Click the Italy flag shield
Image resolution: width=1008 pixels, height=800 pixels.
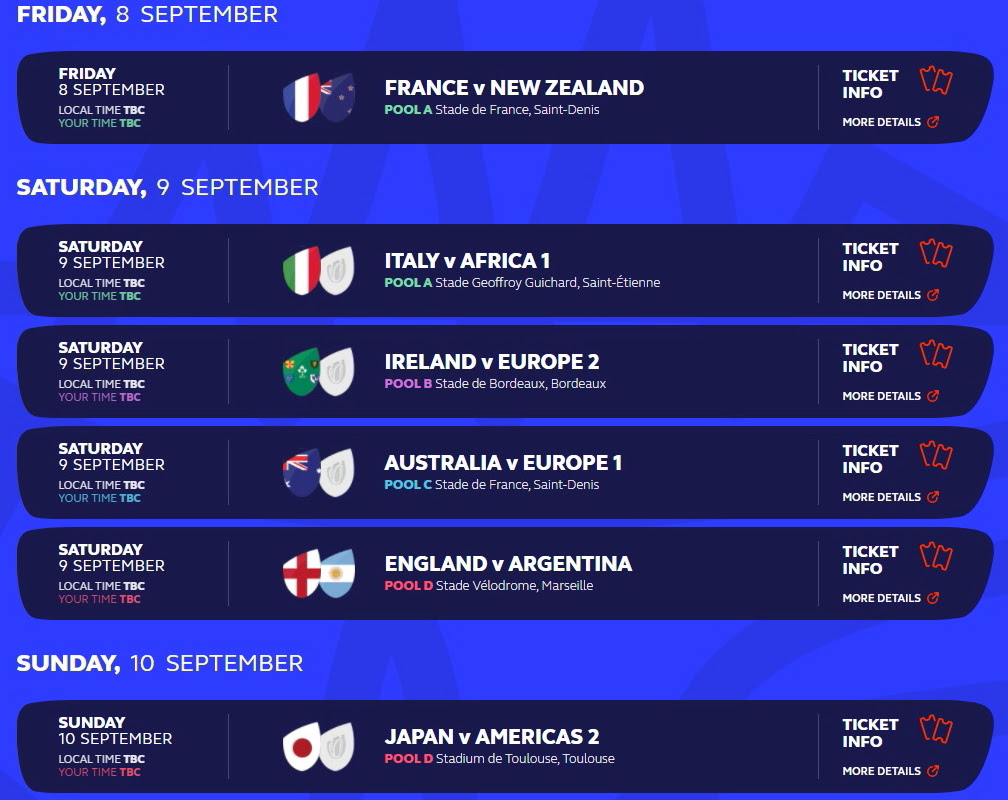pos(302,271)
